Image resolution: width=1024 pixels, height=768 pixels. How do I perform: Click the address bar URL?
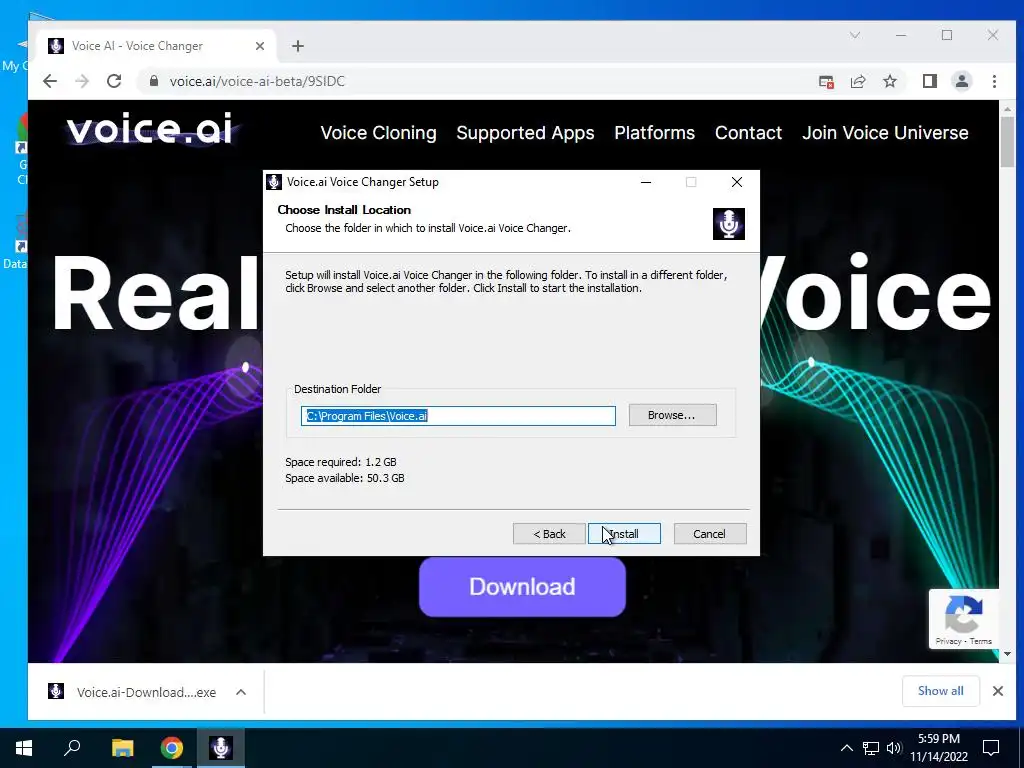[257, 81]
